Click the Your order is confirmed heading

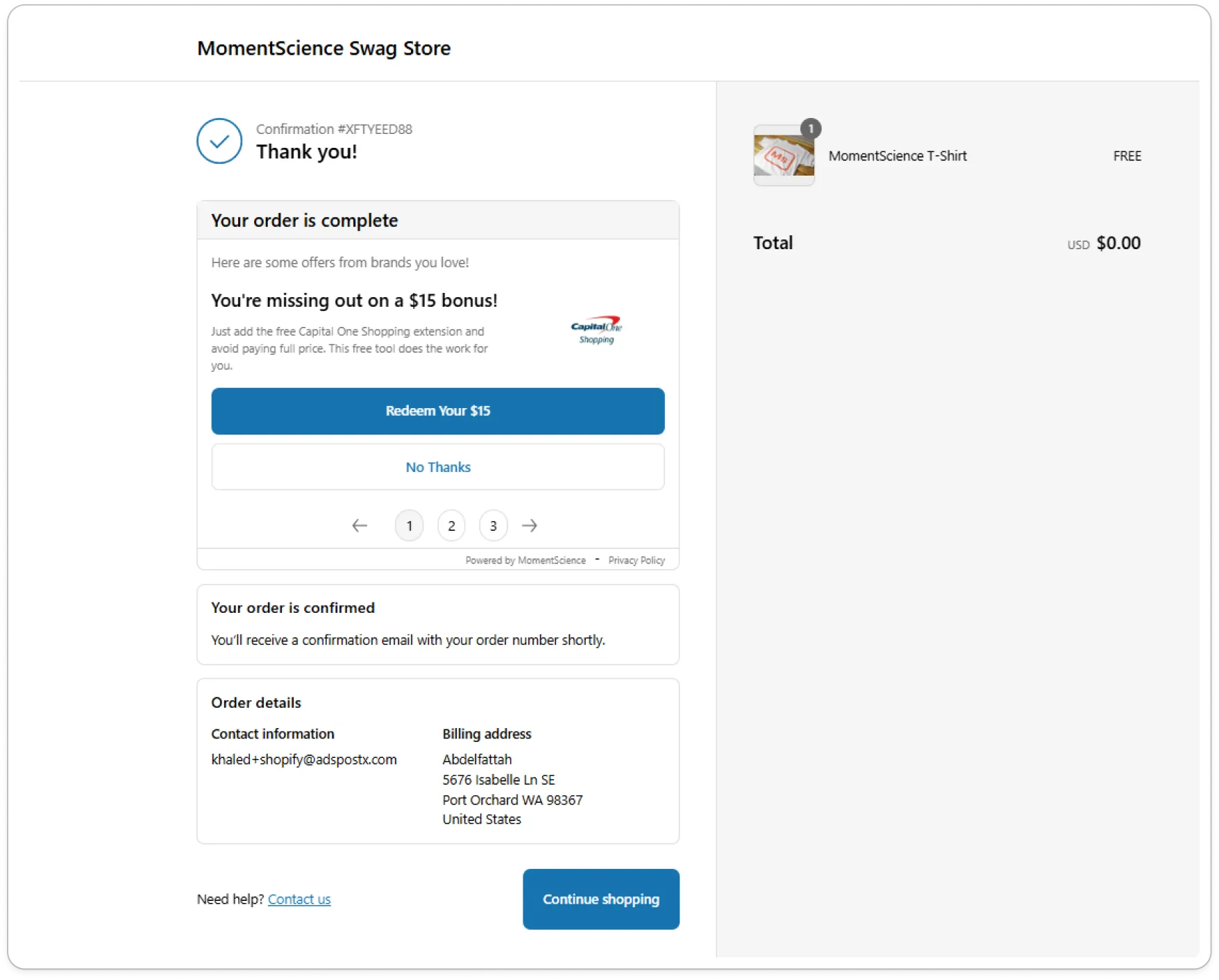click(x=293, y=608)
